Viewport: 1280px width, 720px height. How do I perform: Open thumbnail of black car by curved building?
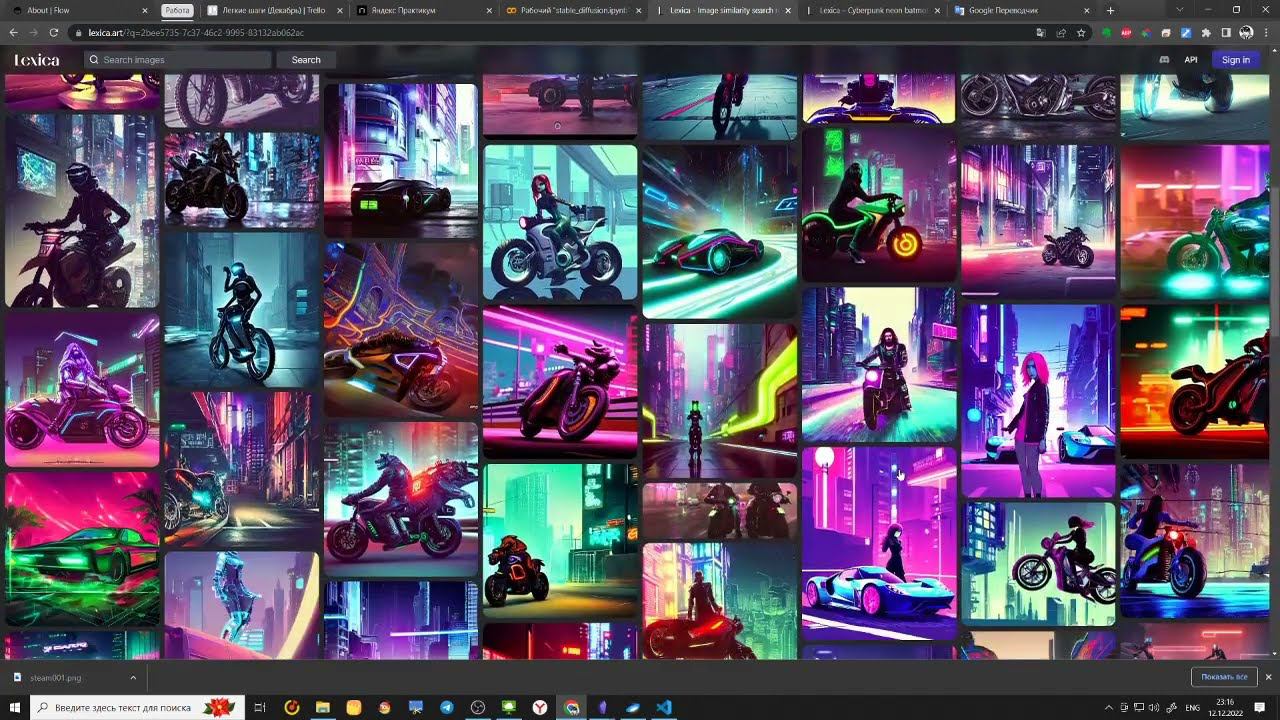click(401, 160)
